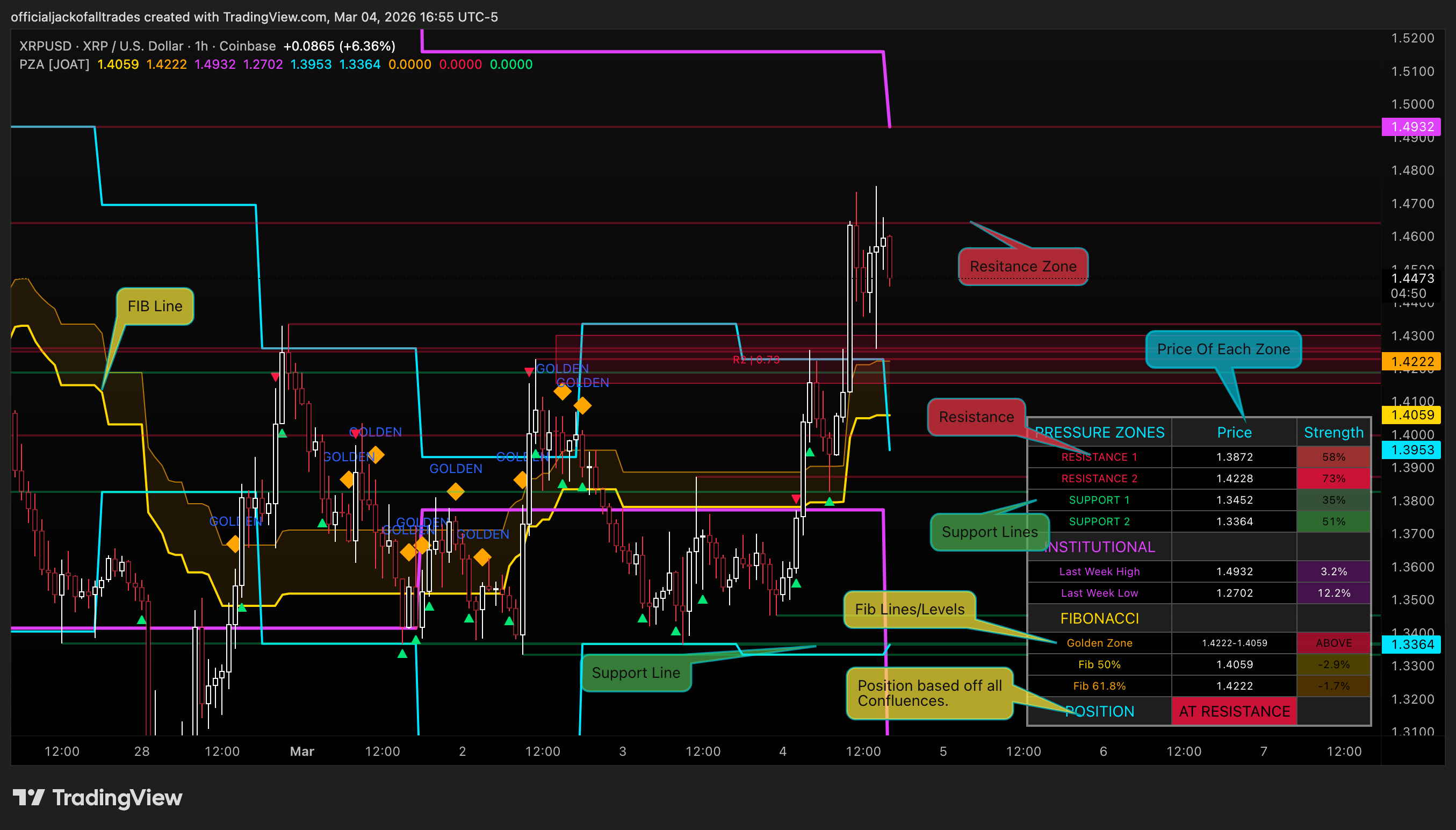This screenshot has height=830, width=1456.
Task: Select the red Resistance callout near table
Action: pos(976,417)
